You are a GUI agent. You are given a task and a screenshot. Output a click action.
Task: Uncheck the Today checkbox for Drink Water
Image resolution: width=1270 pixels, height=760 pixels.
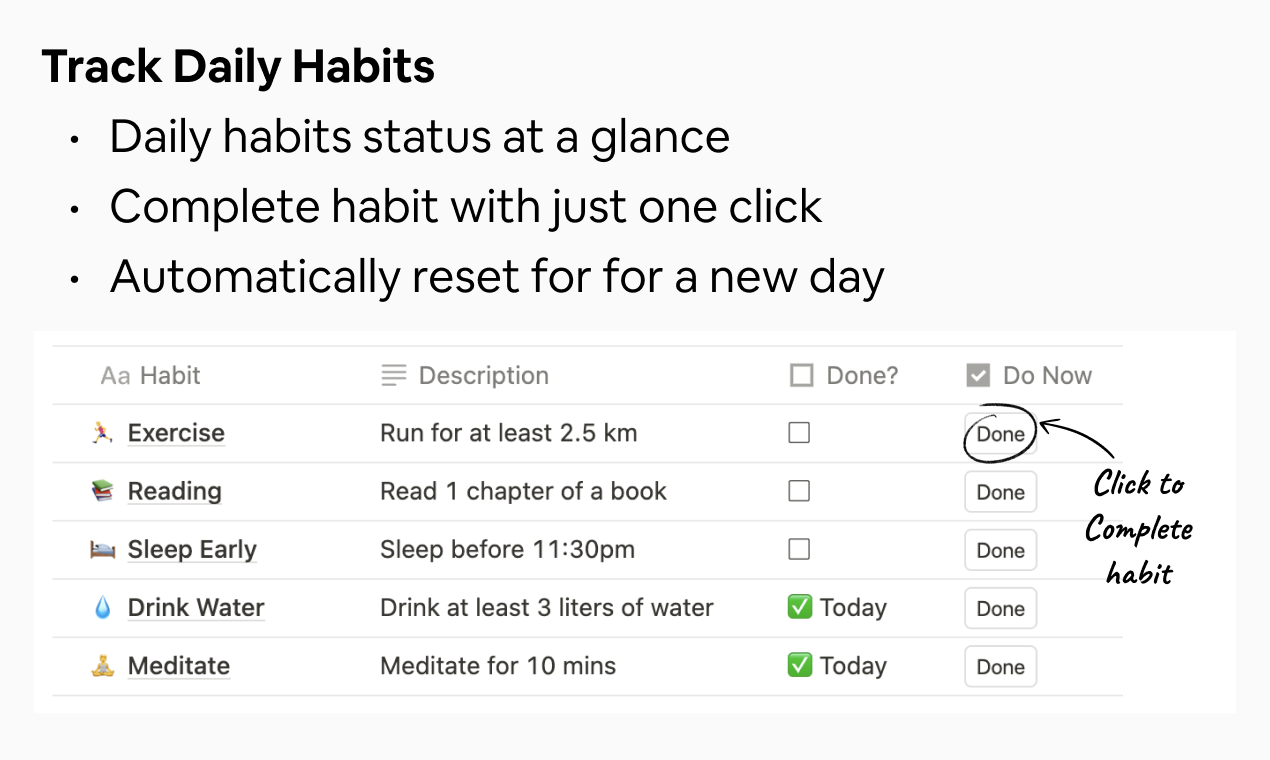click(801, 607)
